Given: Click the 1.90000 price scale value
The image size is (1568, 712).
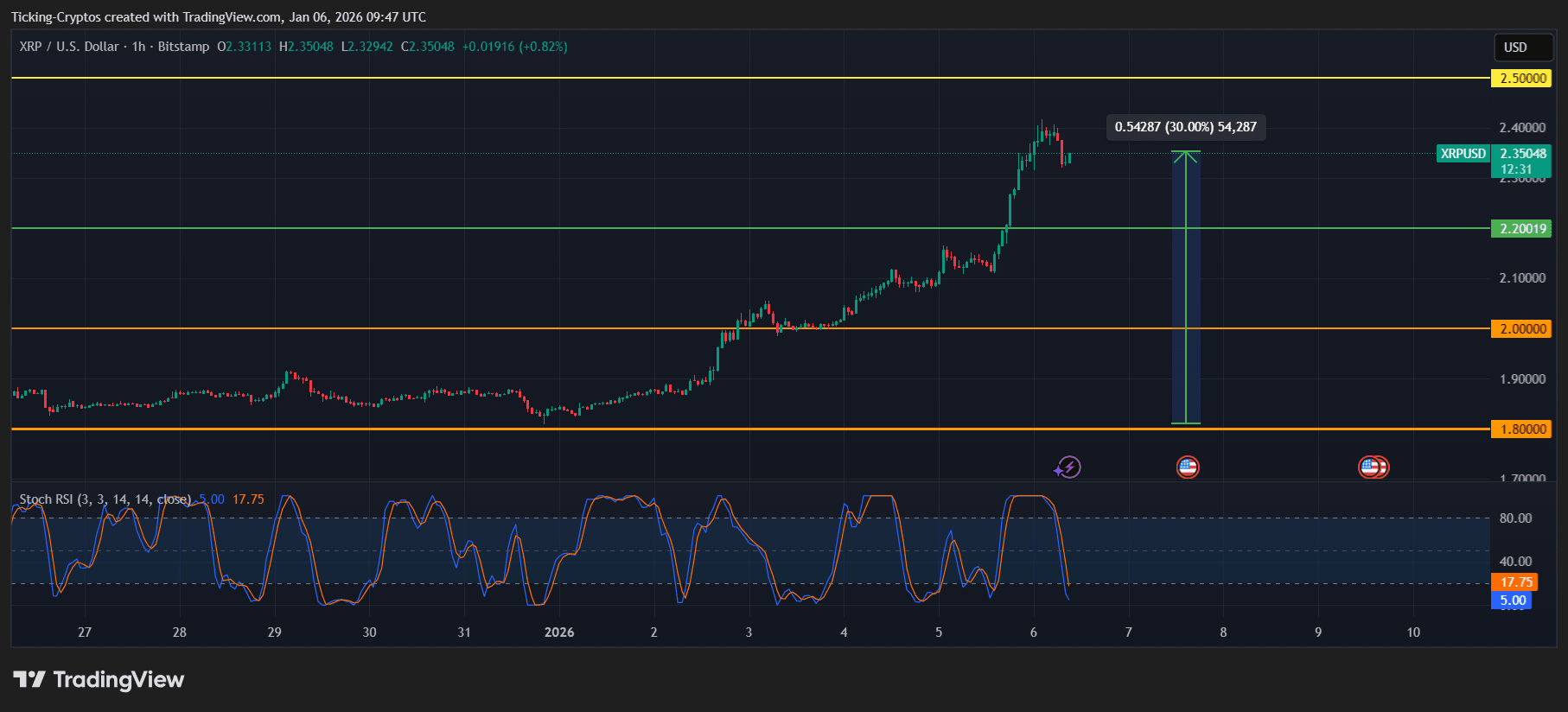Looking at the screenshot, I should click(1522, 379).
